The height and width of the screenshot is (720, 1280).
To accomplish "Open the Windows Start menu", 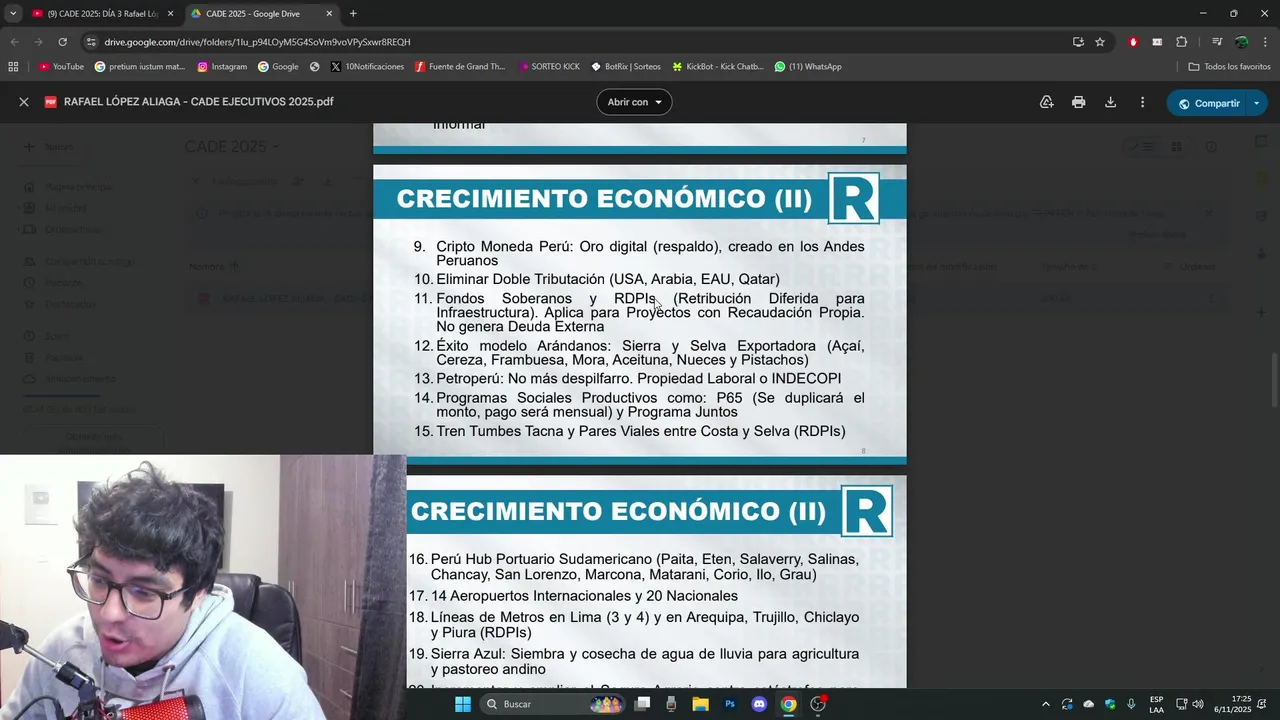I will click(x=462, y=704).
